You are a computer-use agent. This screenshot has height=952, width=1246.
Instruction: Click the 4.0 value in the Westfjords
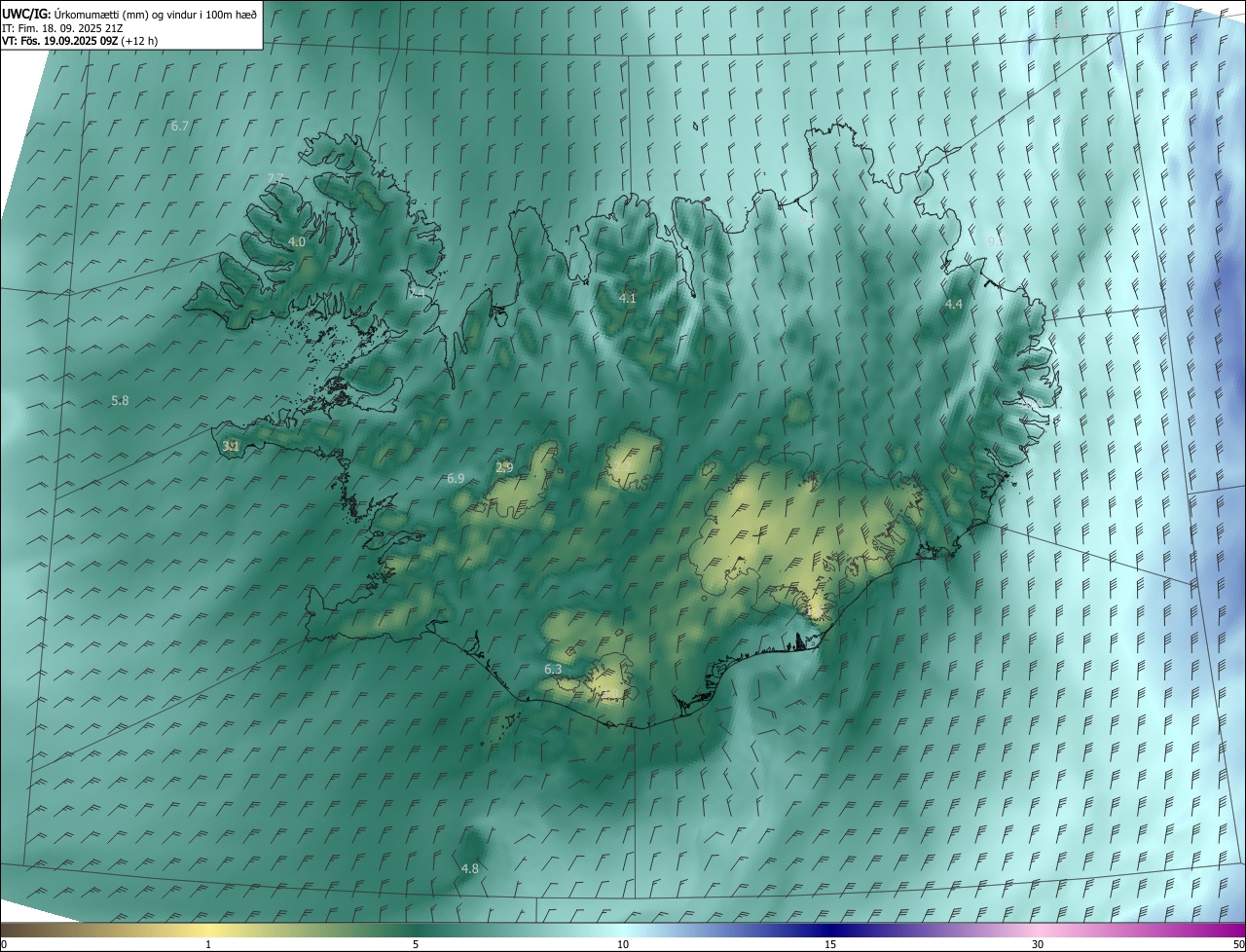[297, 242]
